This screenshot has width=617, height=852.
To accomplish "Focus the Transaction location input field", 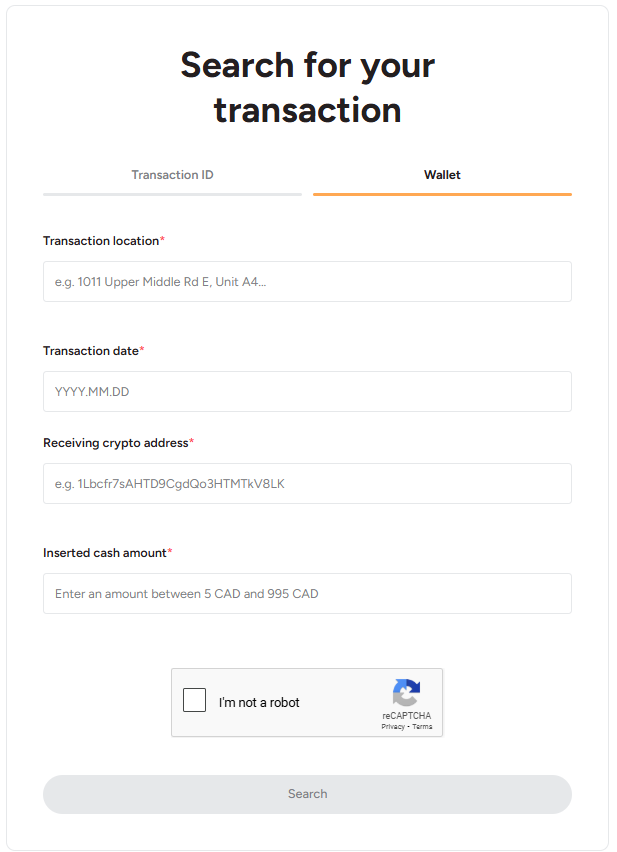I will coord(307,281).
